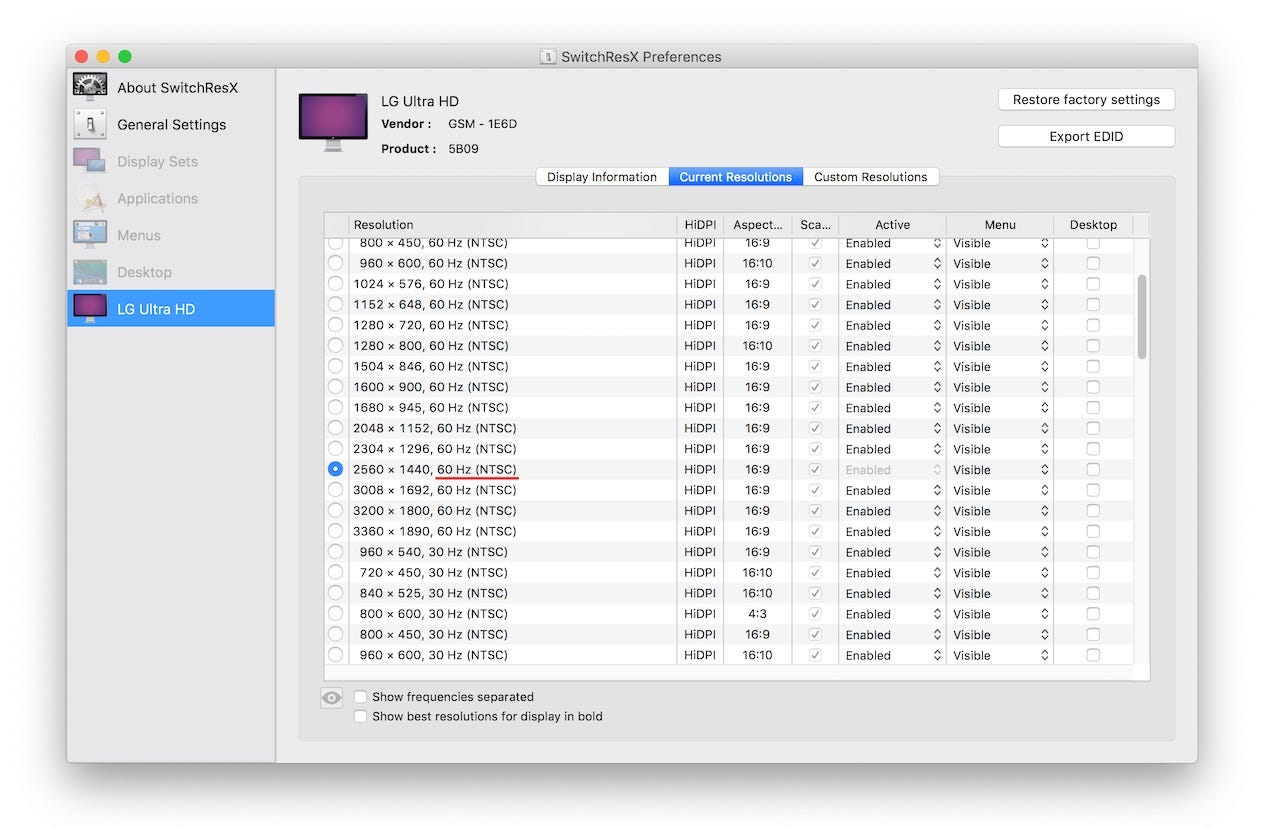The width and height of the screenshot is (1280, 827).
Task: Open Menu Visible dropdown for 1280 × 800 row
Action: [1000, 346]
